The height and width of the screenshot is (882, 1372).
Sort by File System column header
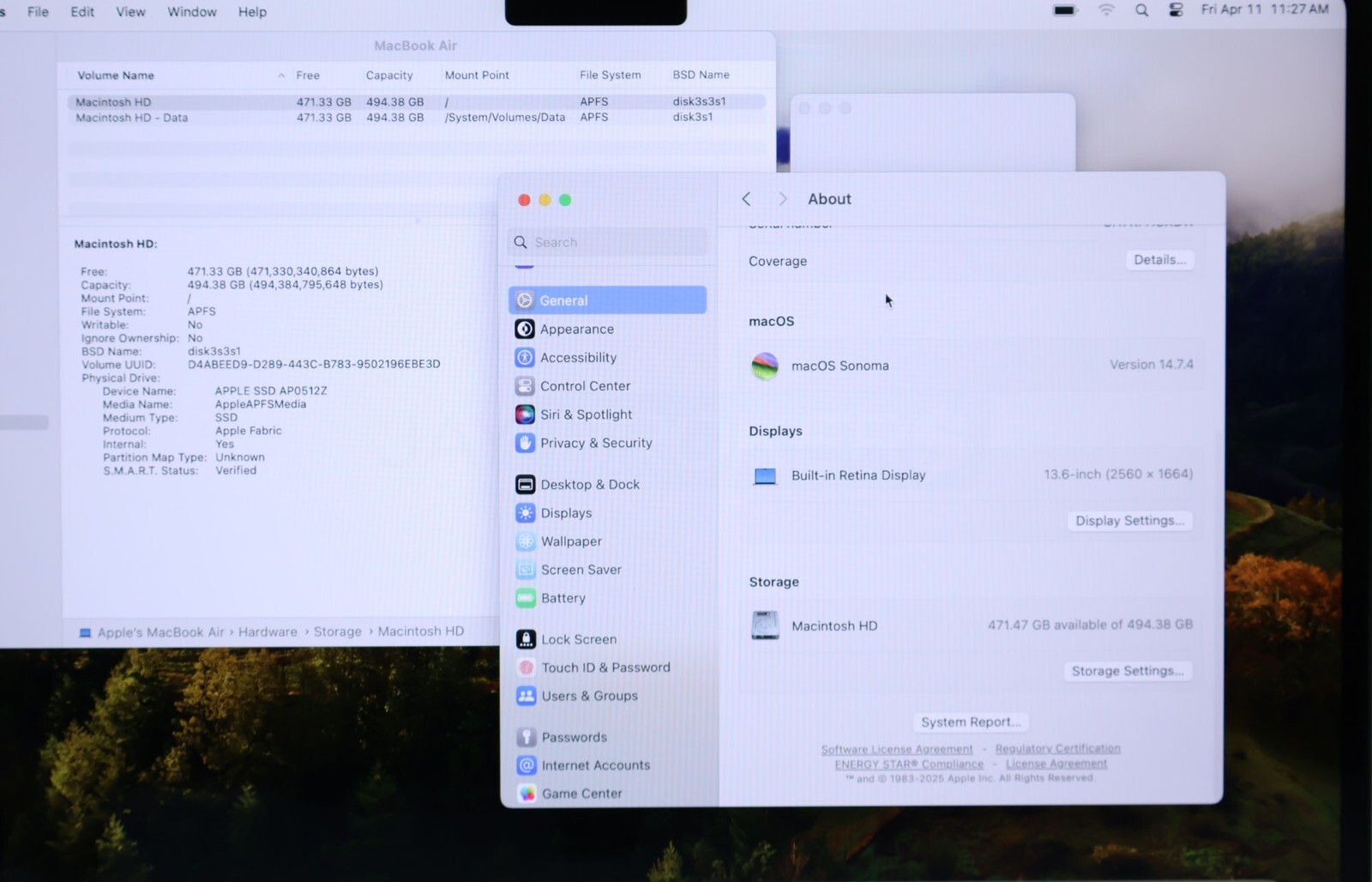coord(611,76)
